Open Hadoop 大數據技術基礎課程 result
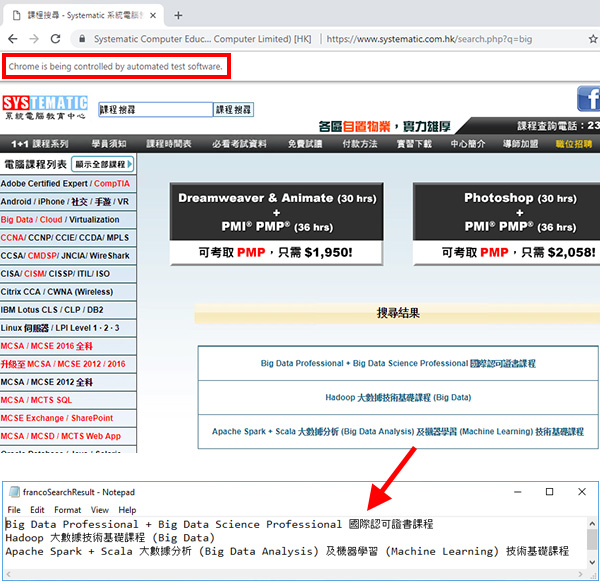 [398, 398]
